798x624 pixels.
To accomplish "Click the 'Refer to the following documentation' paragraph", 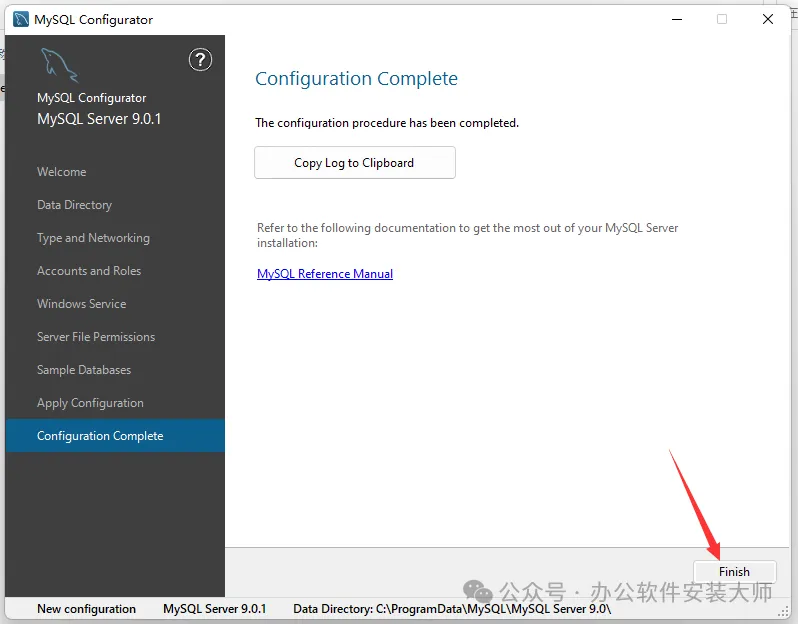I will click(x=467, y=235).
